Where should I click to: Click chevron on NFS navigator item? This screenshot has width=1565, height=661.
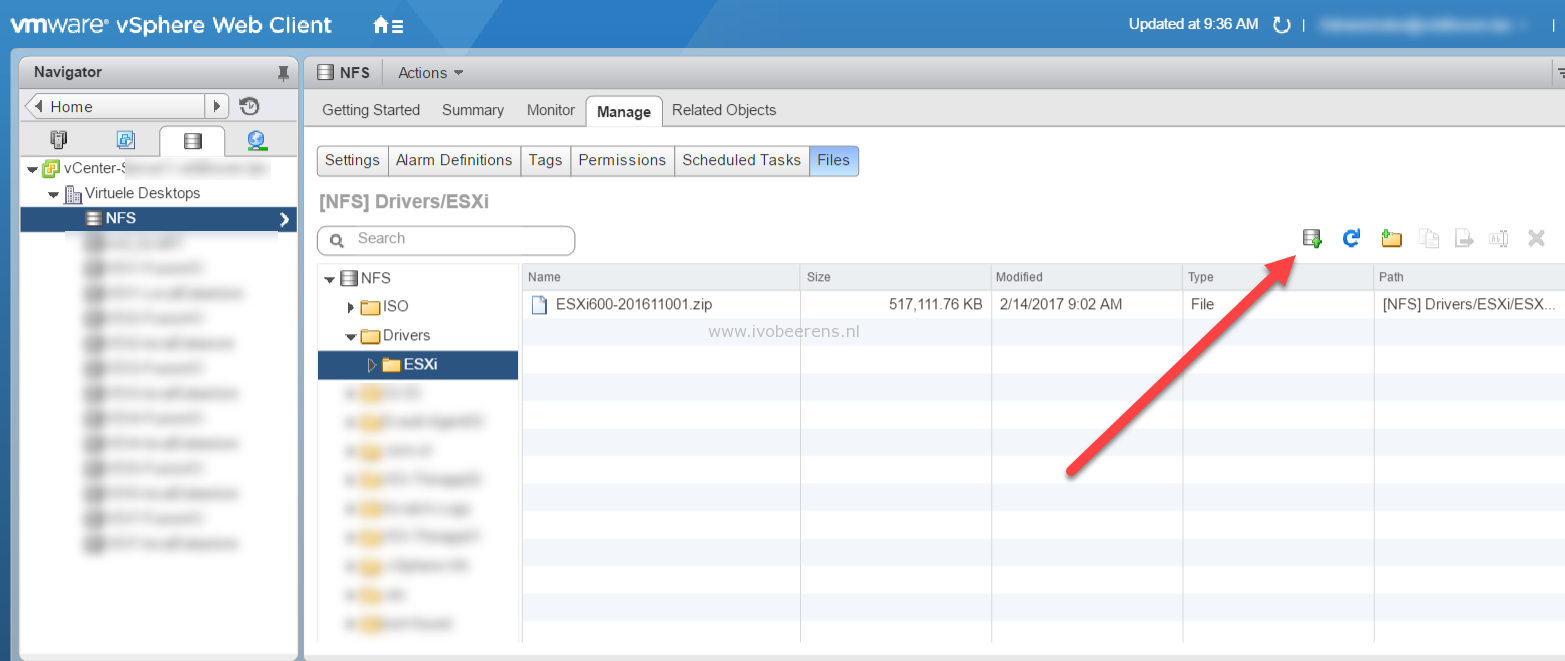(x=285, y=219)
